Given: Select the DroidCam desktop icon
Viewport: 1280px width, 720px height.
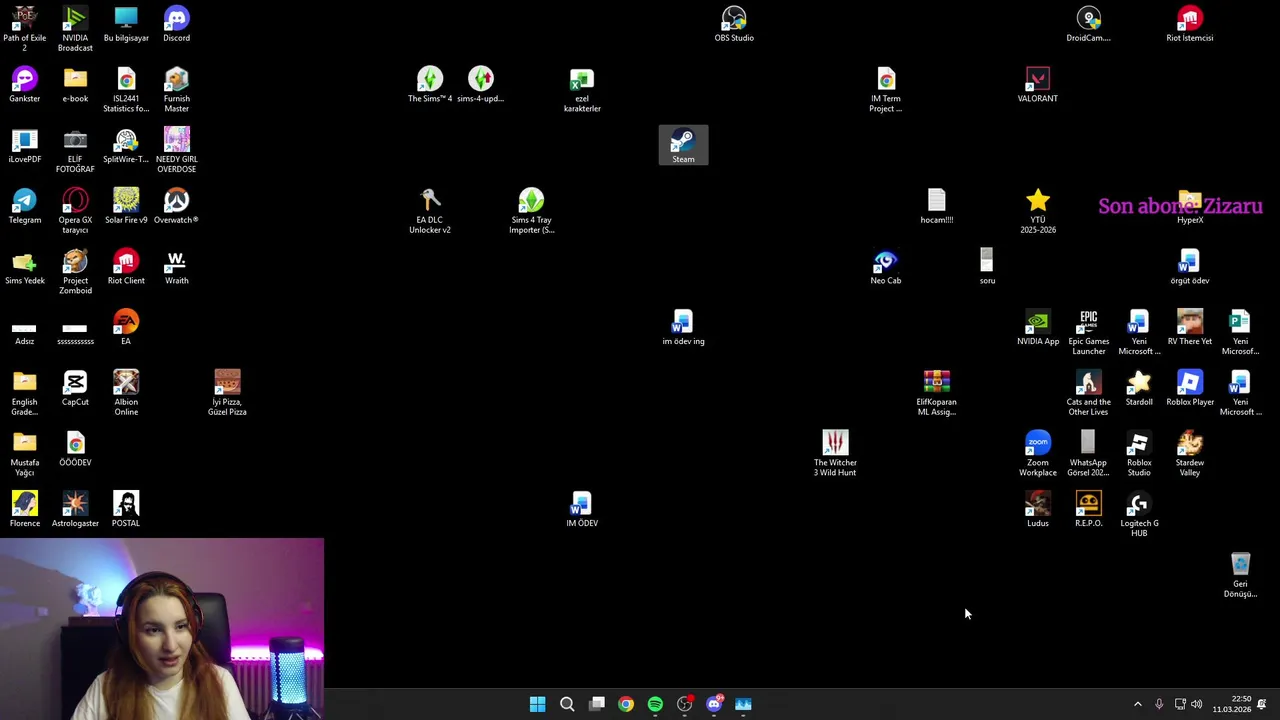Looking at the screenshot, I should (x=1088, y=24).
